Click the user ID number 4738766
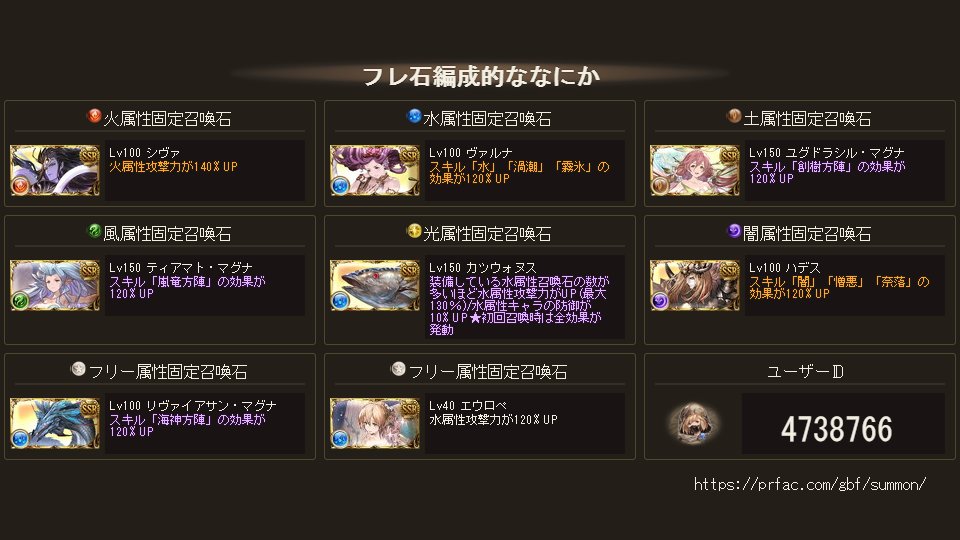Viewport: 960px width, 540px height. click(x=836, y=429)
